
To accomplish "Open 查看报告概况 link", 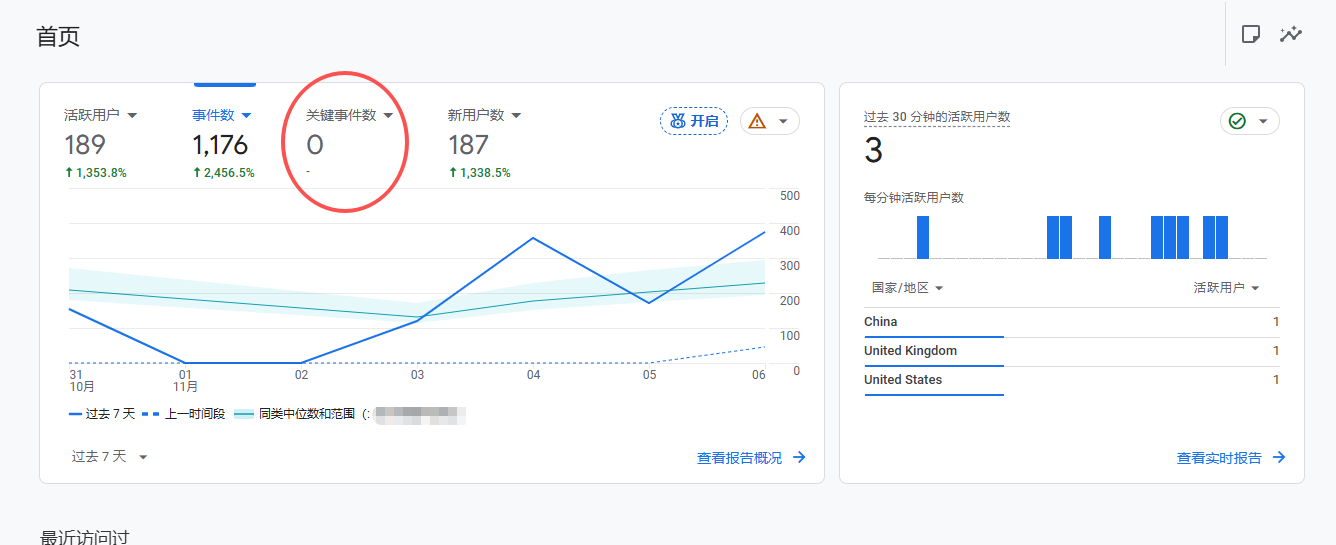I will tap(740, 458).
